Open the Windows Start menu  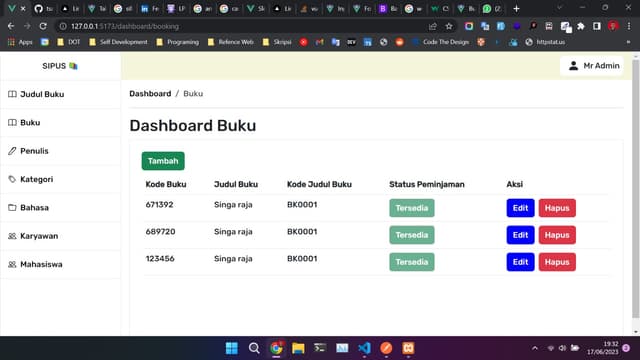click(232, 348)
